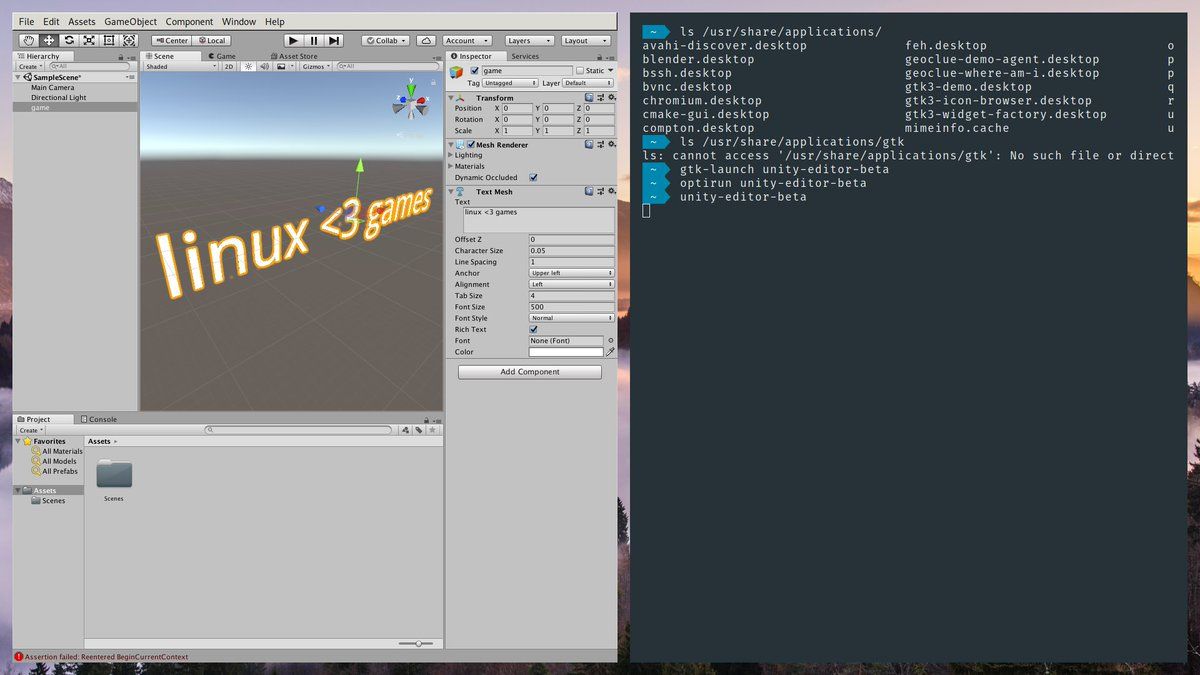Click Create in the Hierarchy panel
This screenshot has width=1200, height=675.
point(30,66)
